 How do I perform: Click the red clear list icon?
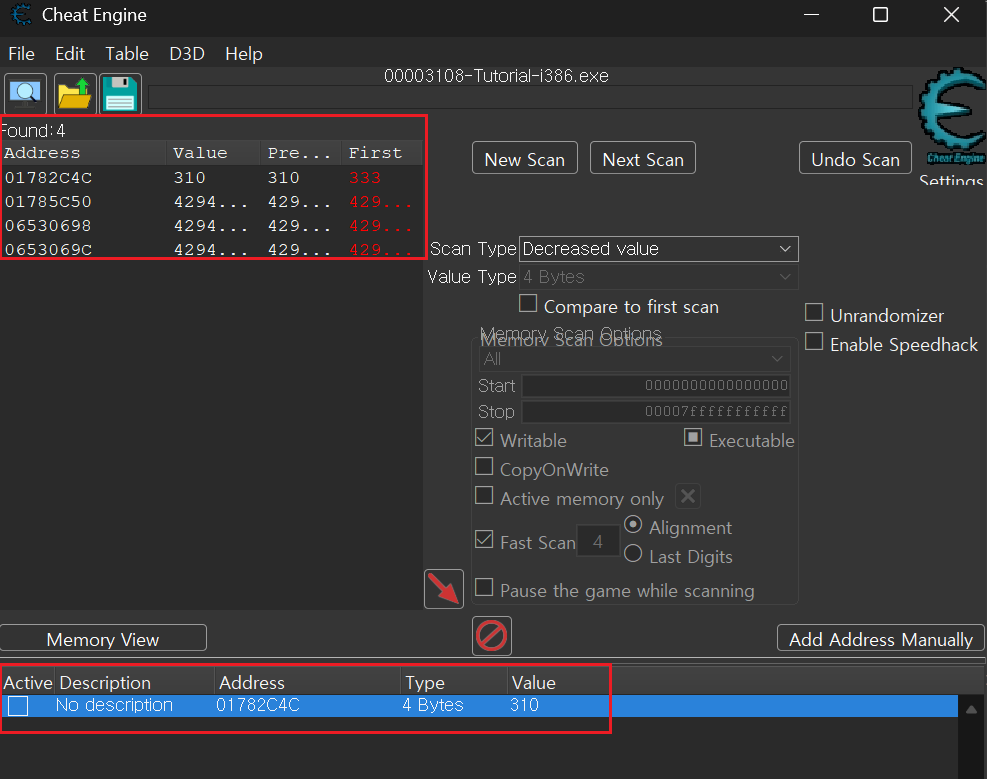tap(492, 635)
